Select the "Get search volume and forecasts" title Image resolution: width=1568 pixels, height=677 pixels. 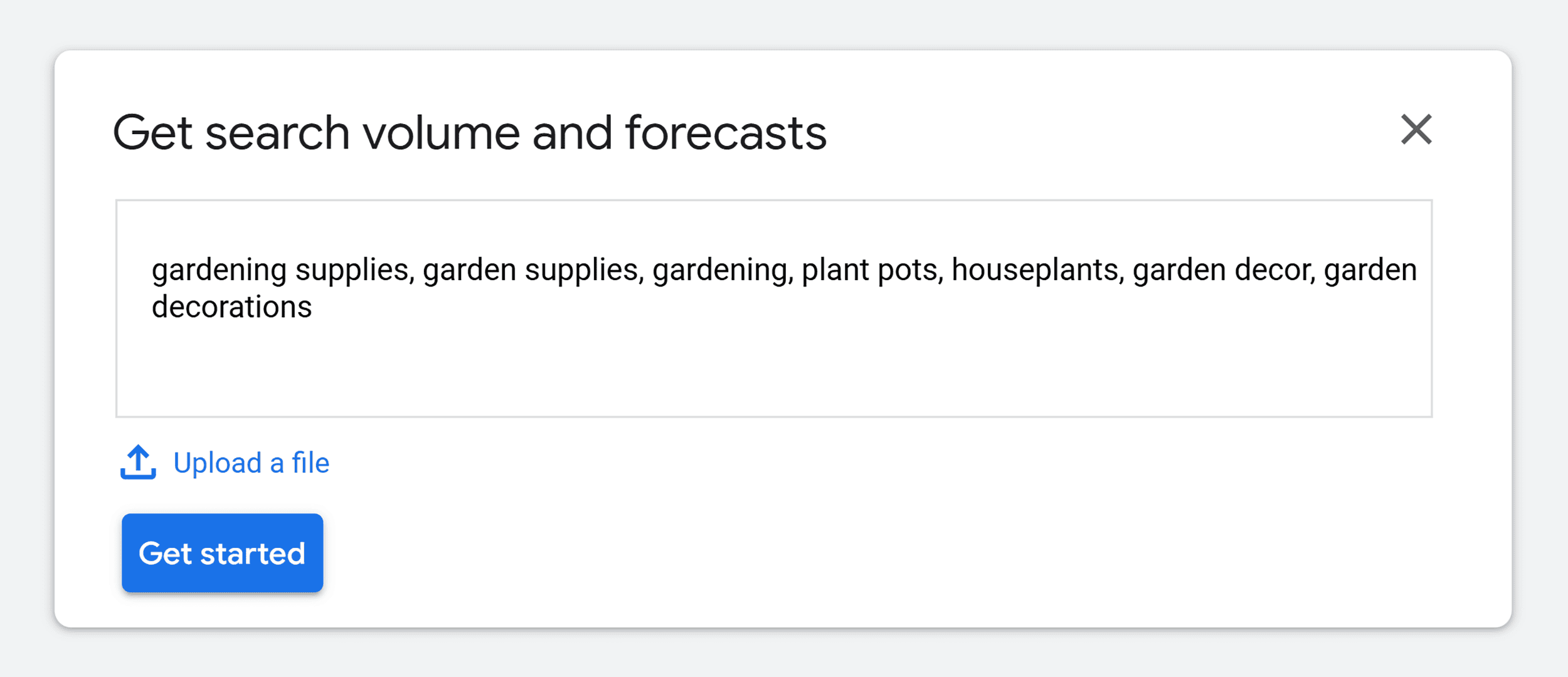[x=470, y=131]
